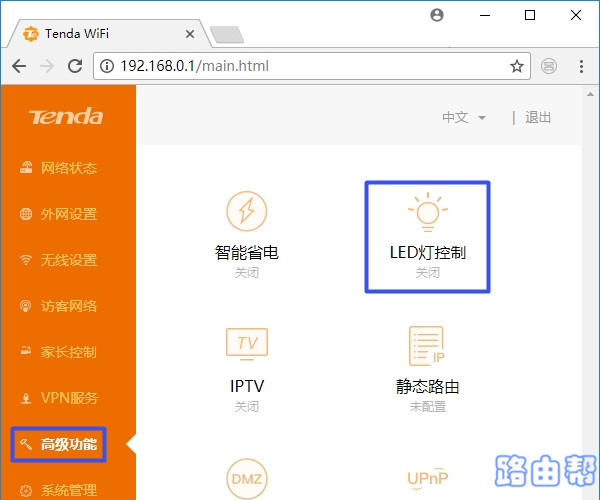The image size is (600, 500).
Task: Open the IPTV television icon
Action: coord(246,345)
